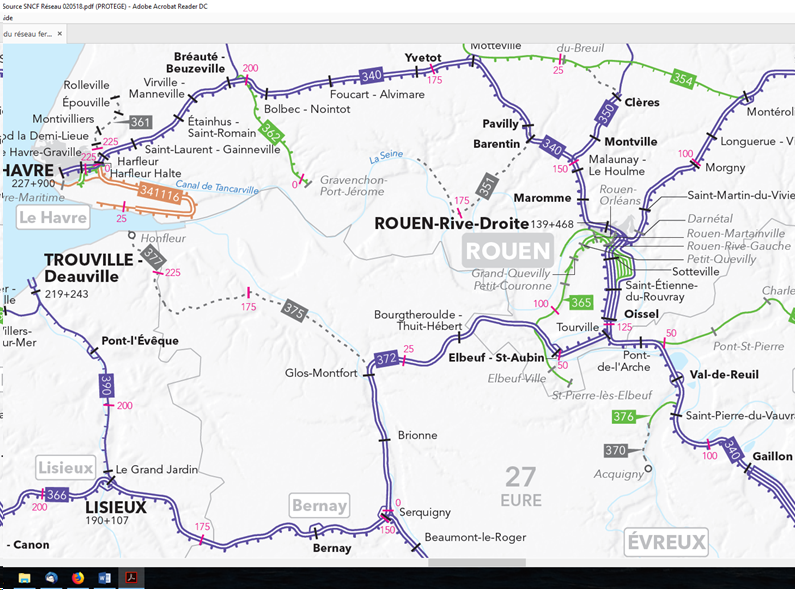Switch to Microsoft Word in the taskbar
Image resolution: width=795 pixels, height=590 pixels.
click(104, 577)
